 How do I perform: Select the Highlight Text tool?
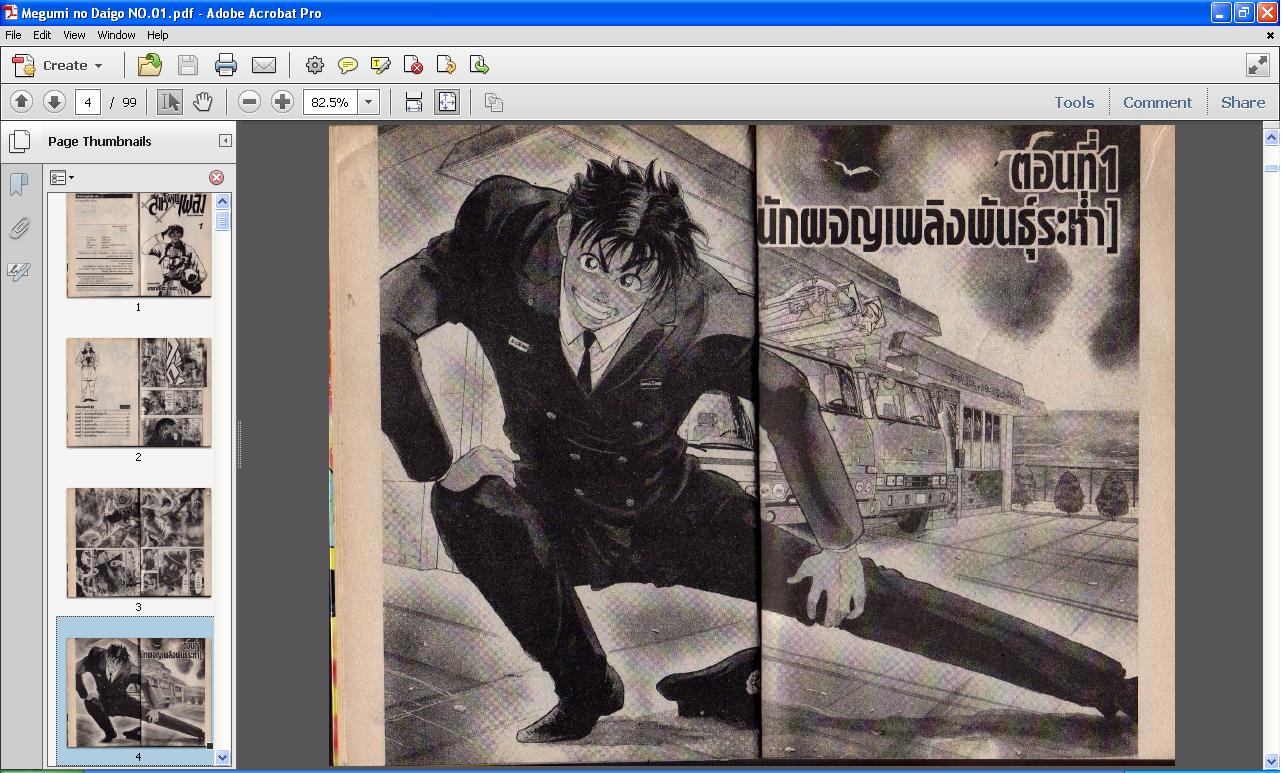(380, 65)
